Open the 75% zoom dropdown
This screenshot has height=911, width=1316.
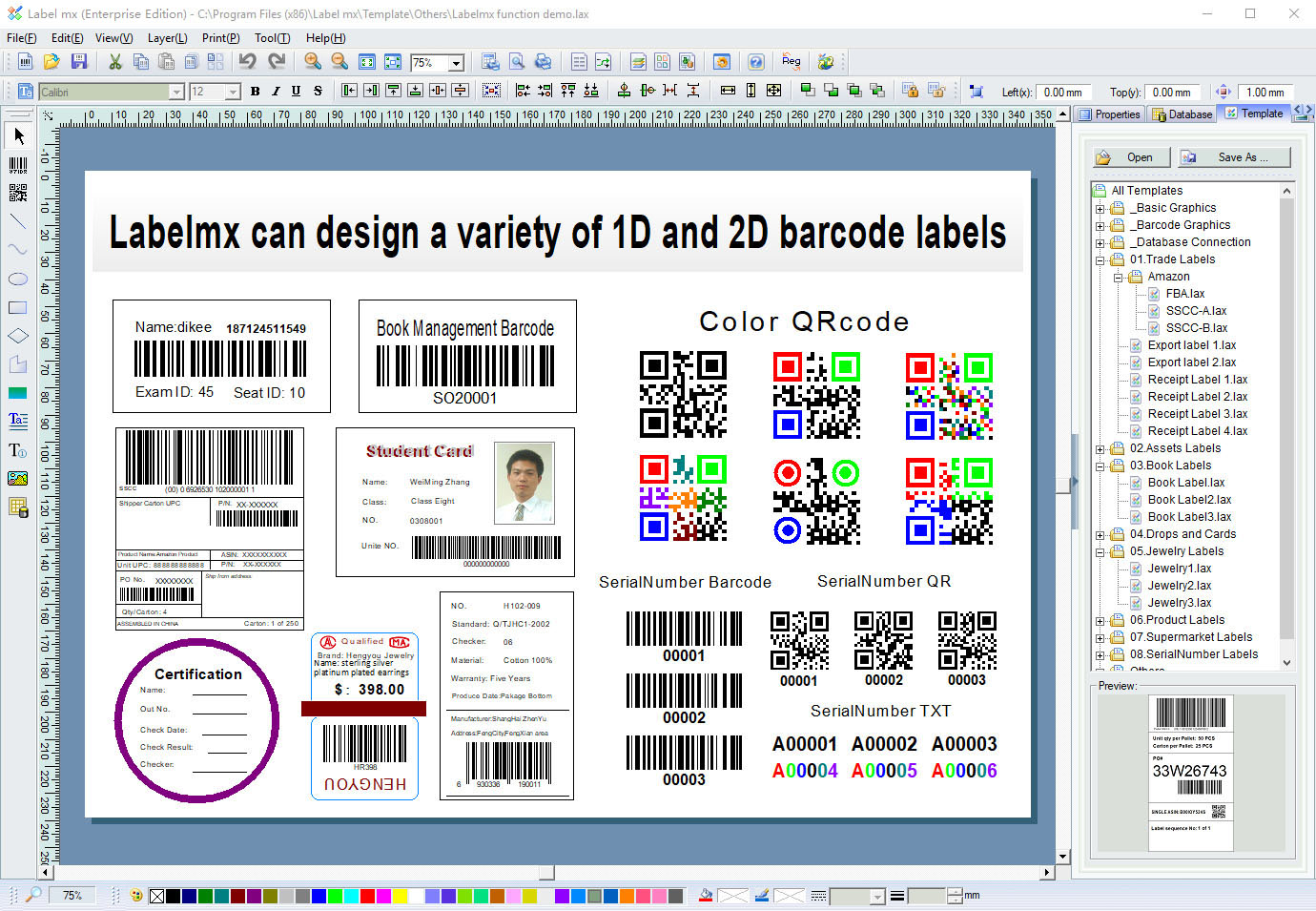coord(456,63)
